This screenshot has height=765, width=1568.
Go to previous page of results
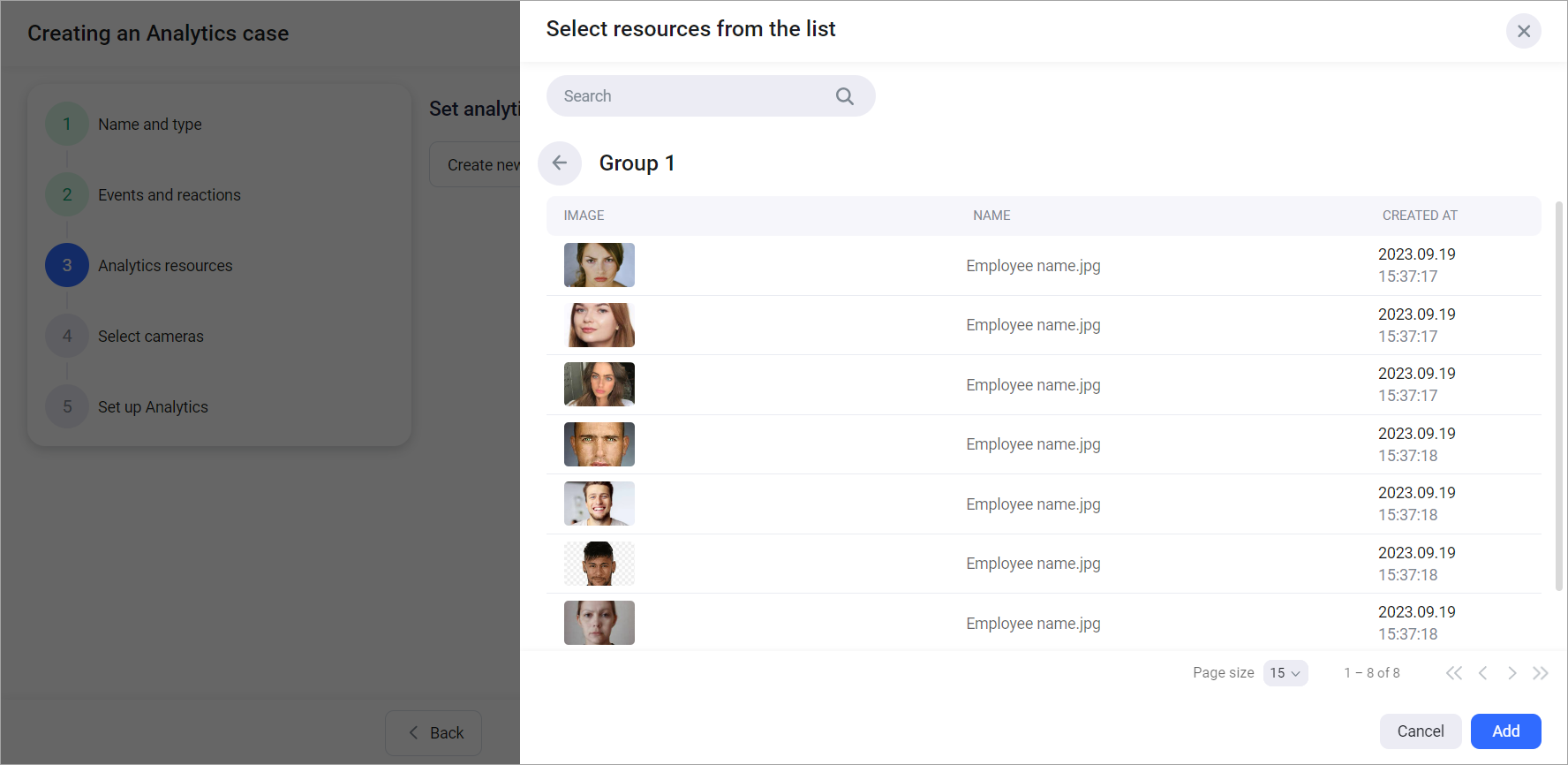pyautogui.click(x=1483, y=673)
